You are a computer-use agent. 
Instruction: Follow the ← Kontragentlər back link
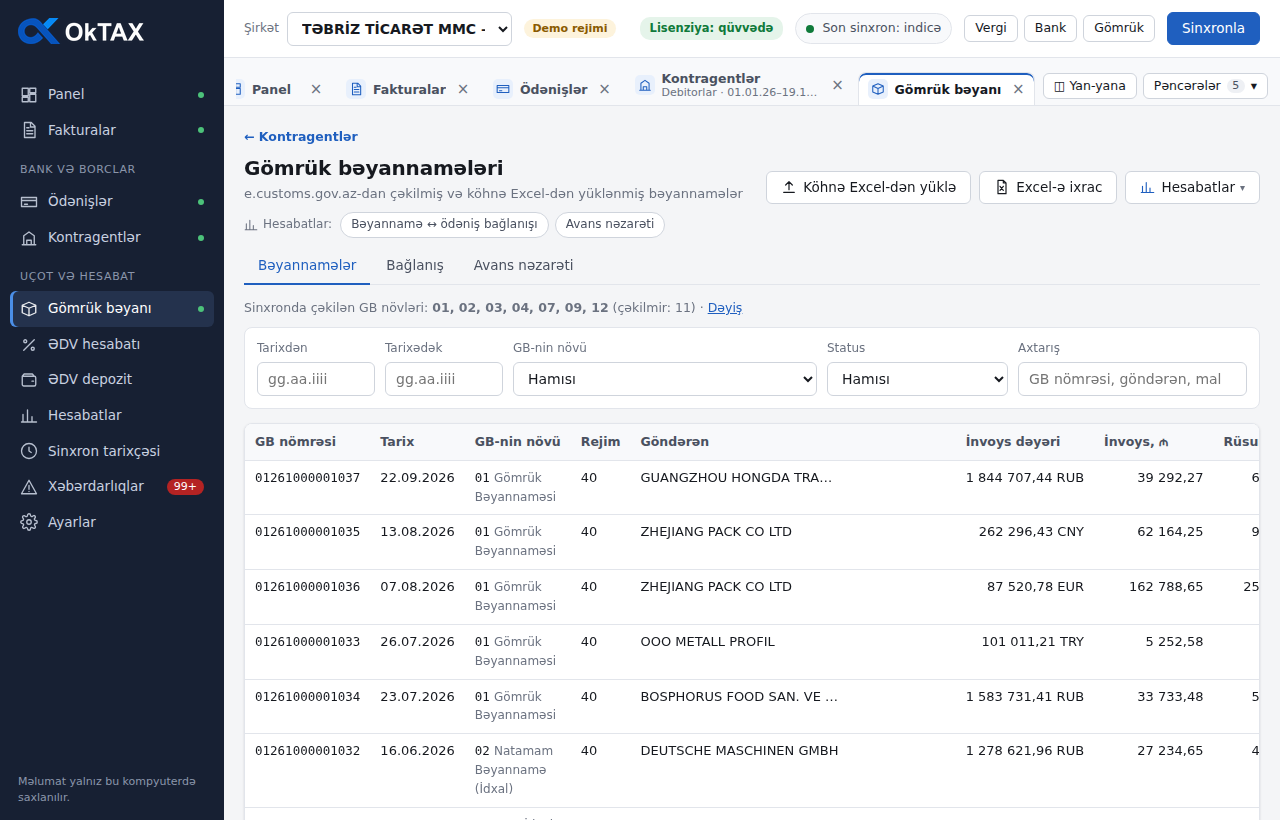pyautogui.click(x=301, y=137)
